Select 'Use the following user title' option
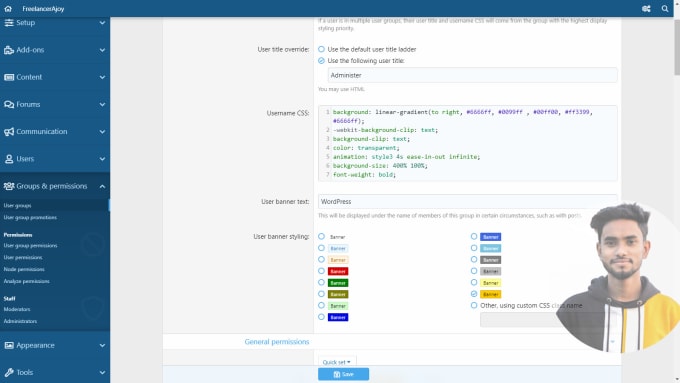This screenshot has height=383, width=680. [x=321, y=61]
